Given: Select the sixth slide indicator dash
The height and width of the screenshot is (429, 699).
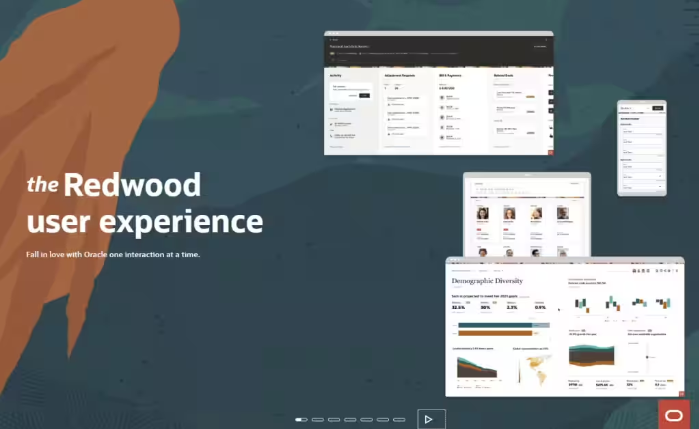Looking at the screenshot, I should point(382,420).
